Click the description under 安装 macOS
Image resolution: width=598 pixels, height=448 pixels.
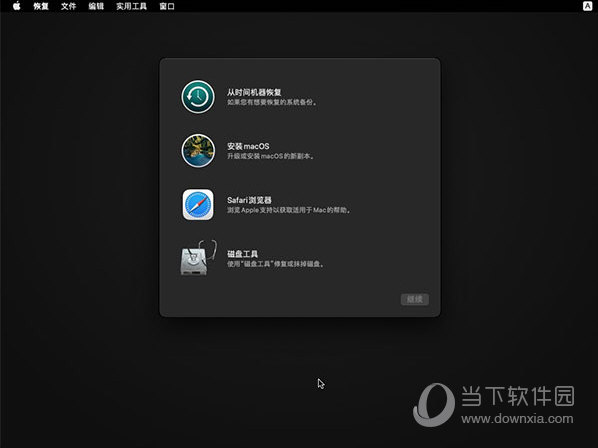click(x=270, y=156)
